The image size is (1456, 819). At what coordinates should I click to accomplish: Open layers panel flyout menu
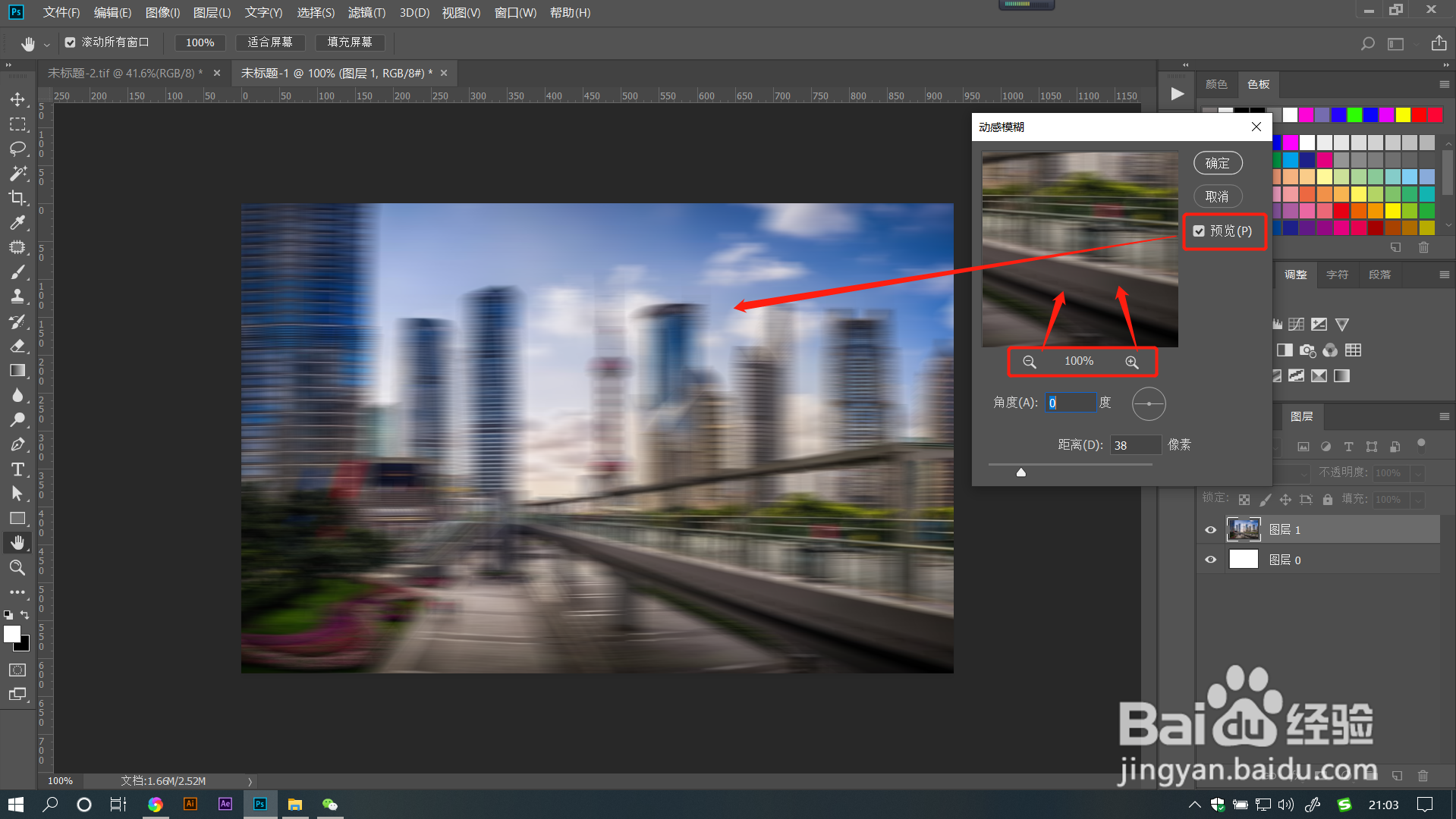[1444, 416]
